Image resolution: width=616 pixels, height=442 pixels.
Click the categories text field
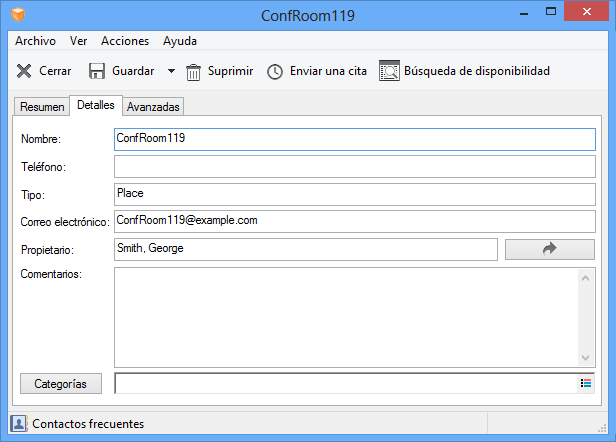point(347,383)
